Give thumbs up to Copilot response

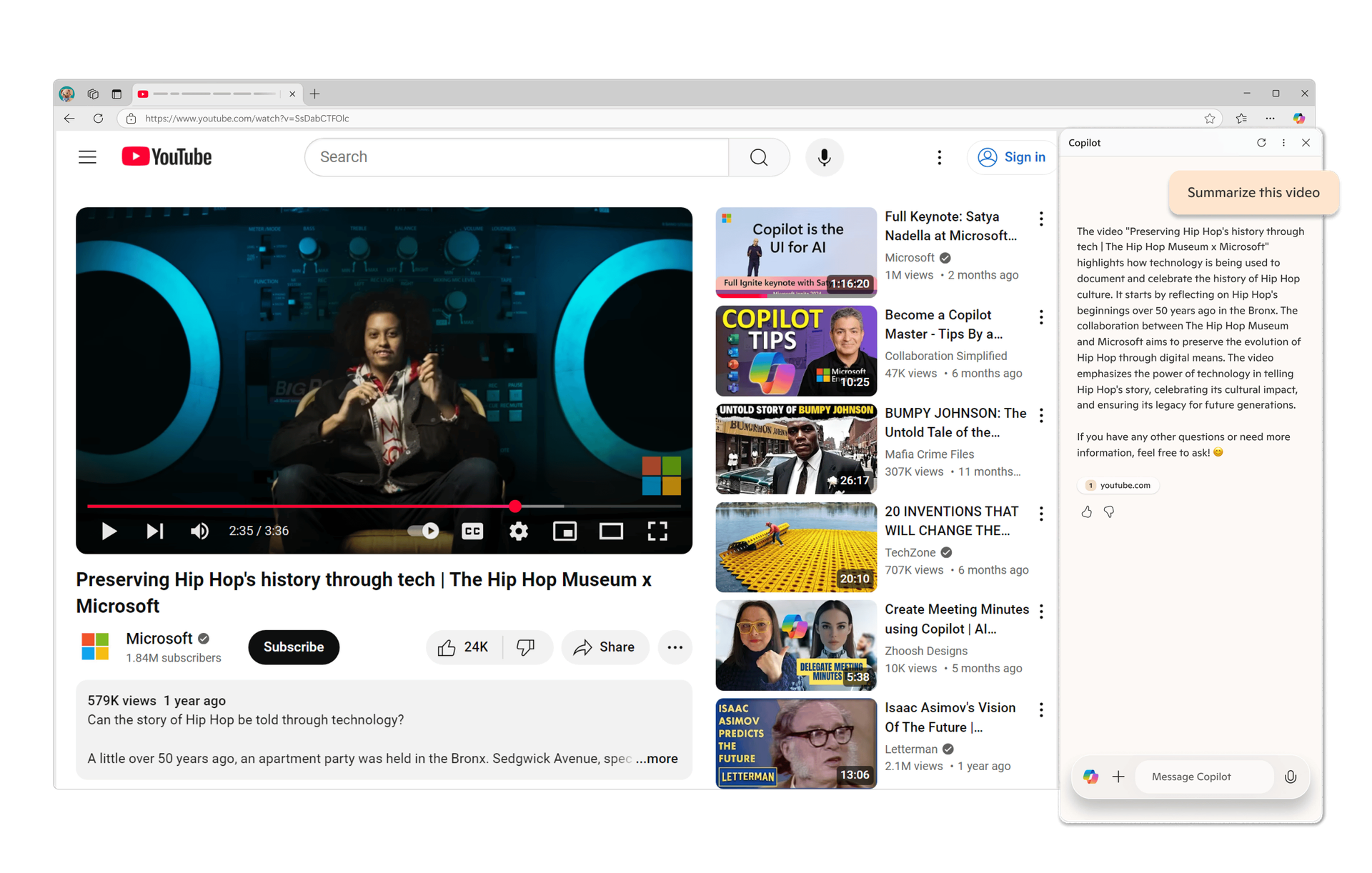1086,512
